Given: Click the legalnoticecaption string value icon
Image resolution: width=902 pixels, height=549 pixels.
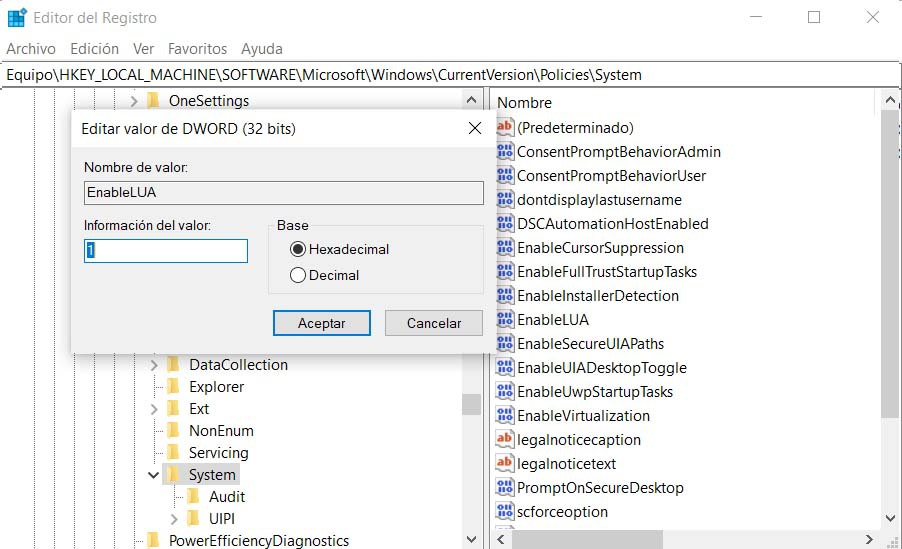Looking at the screenshot, I should pyautogui.click(x=505, y=440).
